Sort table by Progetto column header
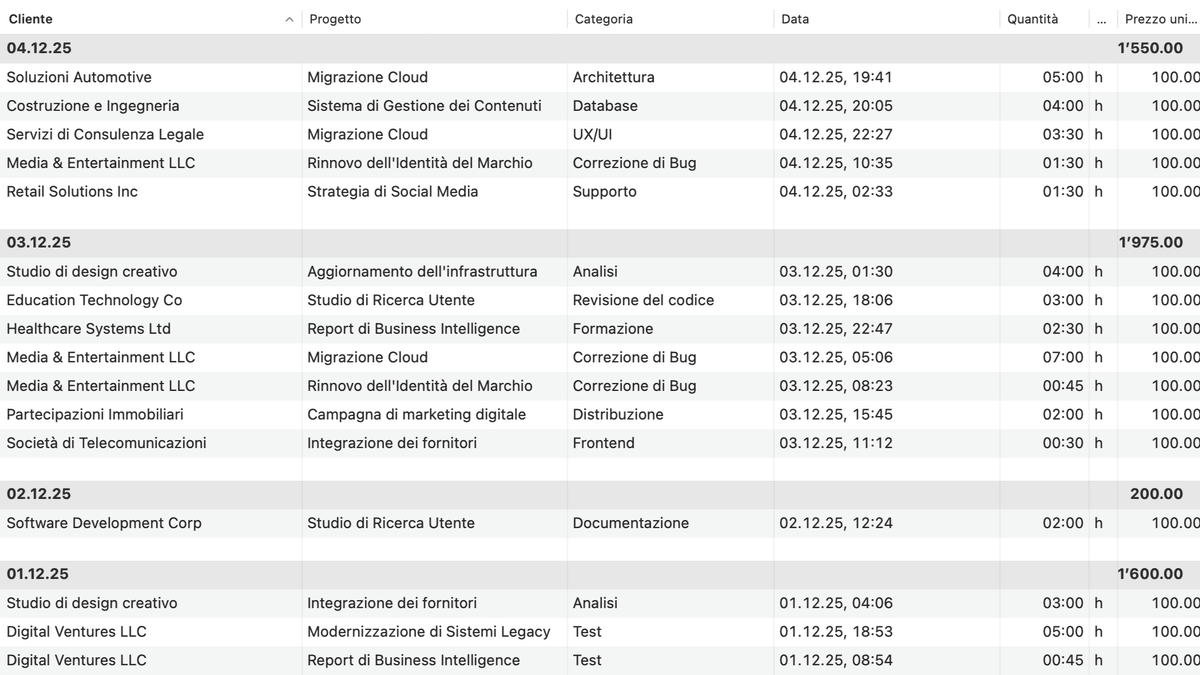The height and width of the screenshot is (675, 1200). 336,19
